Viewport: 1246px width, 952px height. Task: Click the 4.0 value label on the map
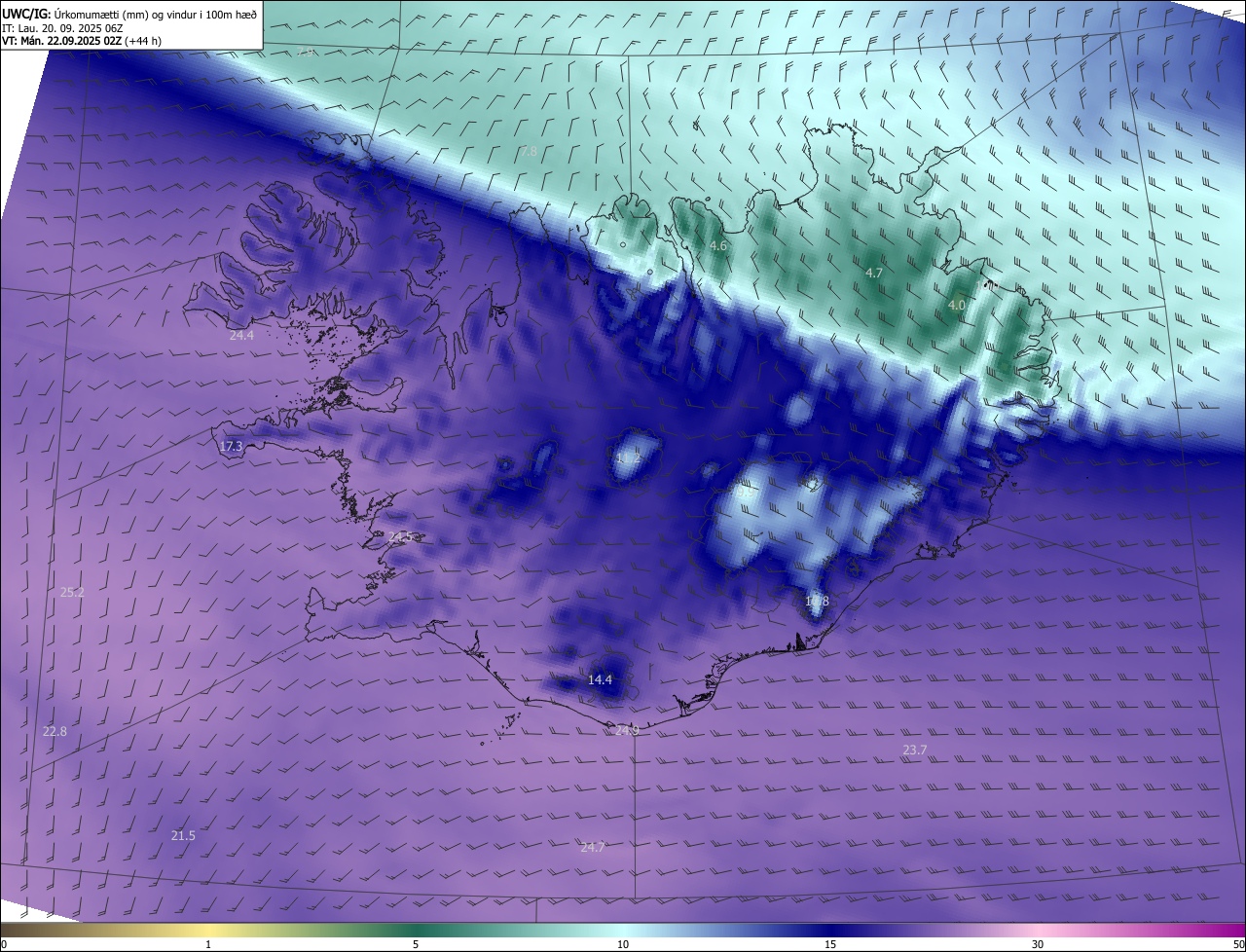(x=957, y=305)
